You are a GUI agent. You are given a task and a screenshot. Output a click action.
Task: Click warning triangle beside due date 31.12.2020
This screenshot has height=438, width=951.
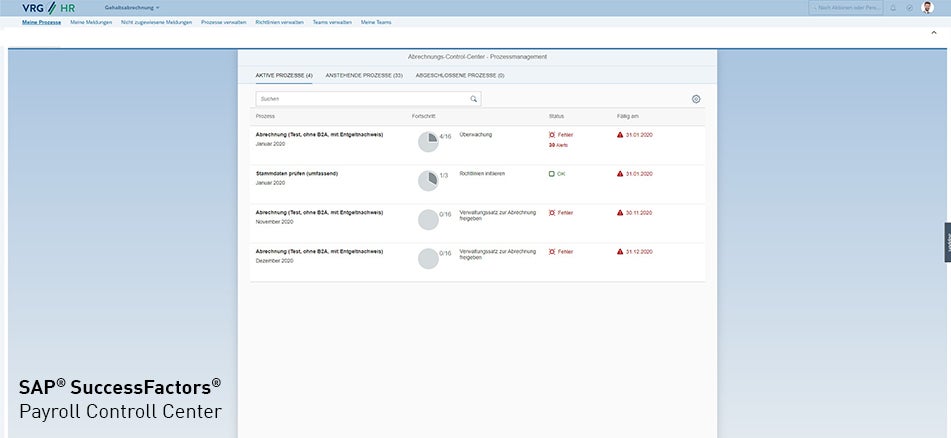[x=620, y=252]
